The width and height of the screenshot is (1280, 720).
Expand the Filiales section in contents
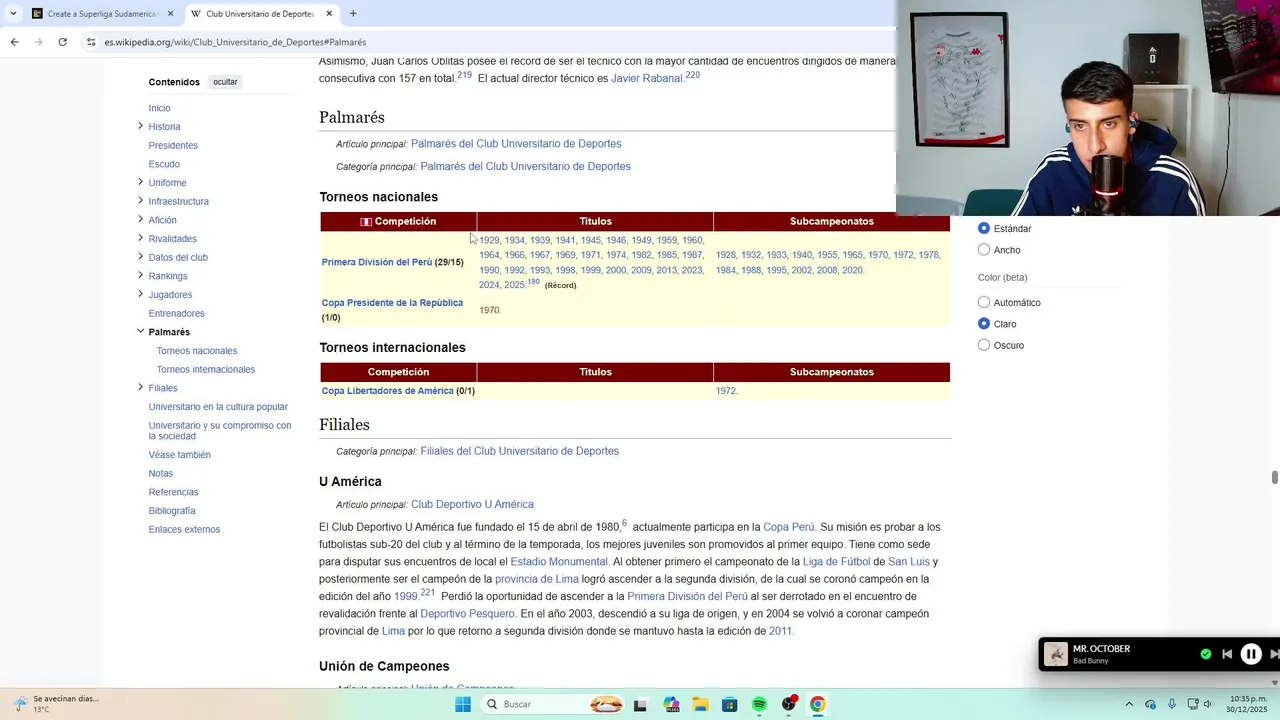pos(140,387)
